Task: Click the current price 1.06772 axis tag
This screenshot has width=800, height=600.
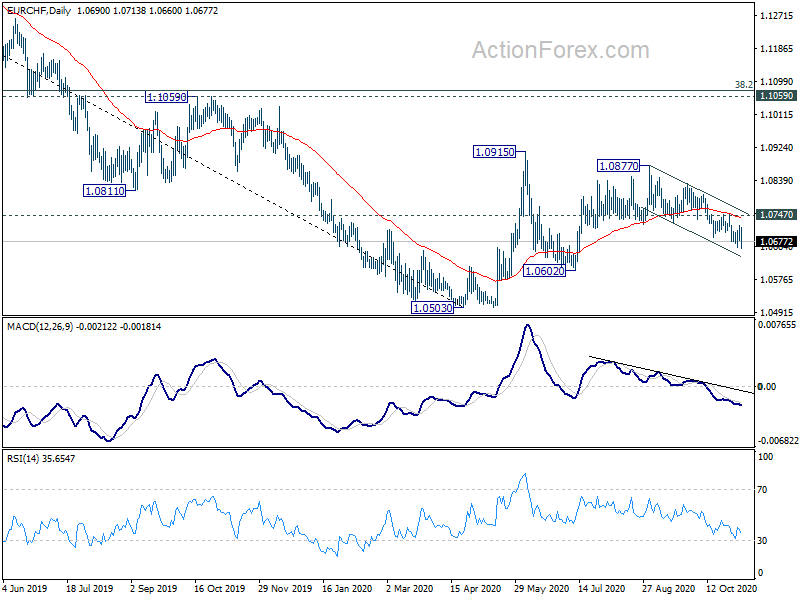Action: pos(776,241)
